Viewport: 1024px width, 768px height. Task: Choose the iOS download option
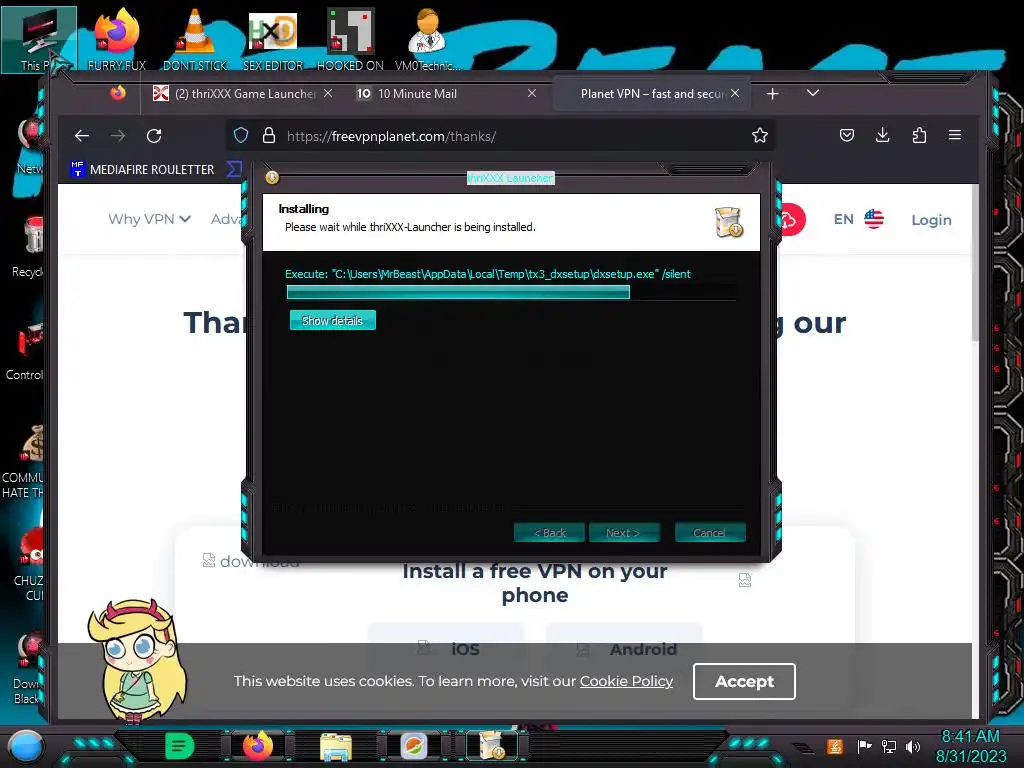[x=446, y=648]
